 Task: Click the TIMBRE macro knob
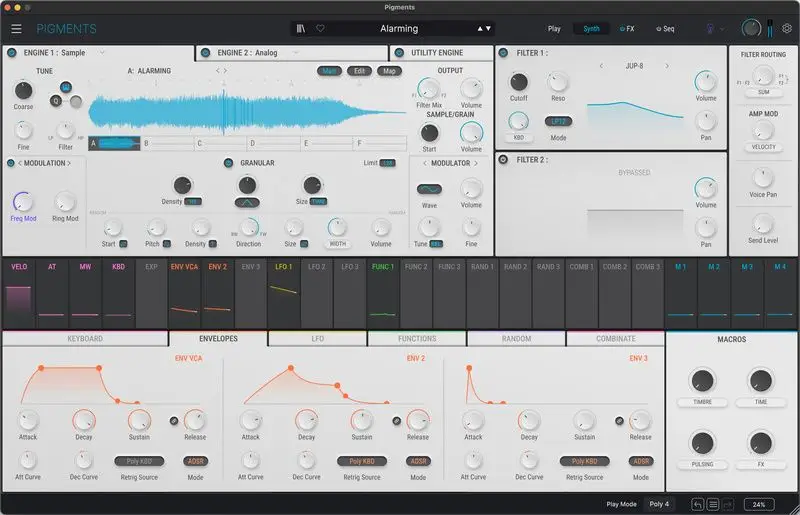pyautogui.click(x=702, y=381)
